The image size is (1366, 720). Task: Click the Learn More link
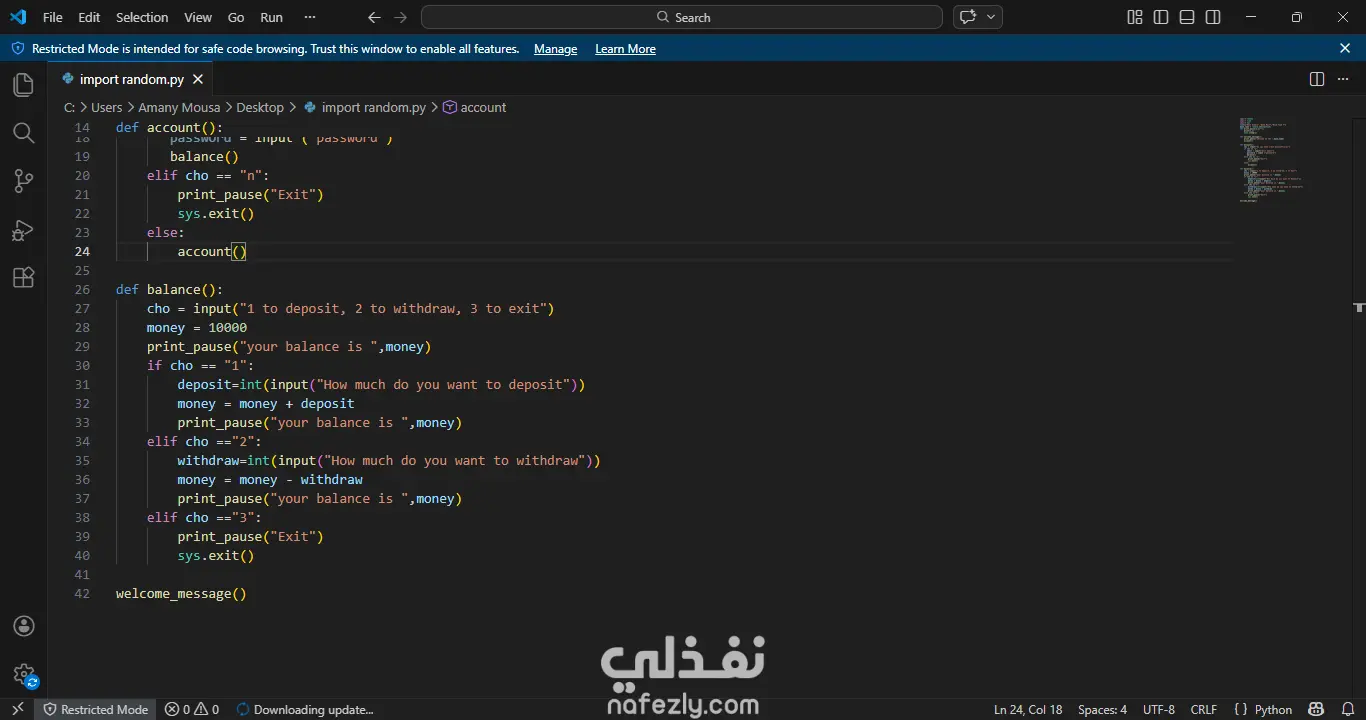(x=625, y=49)
